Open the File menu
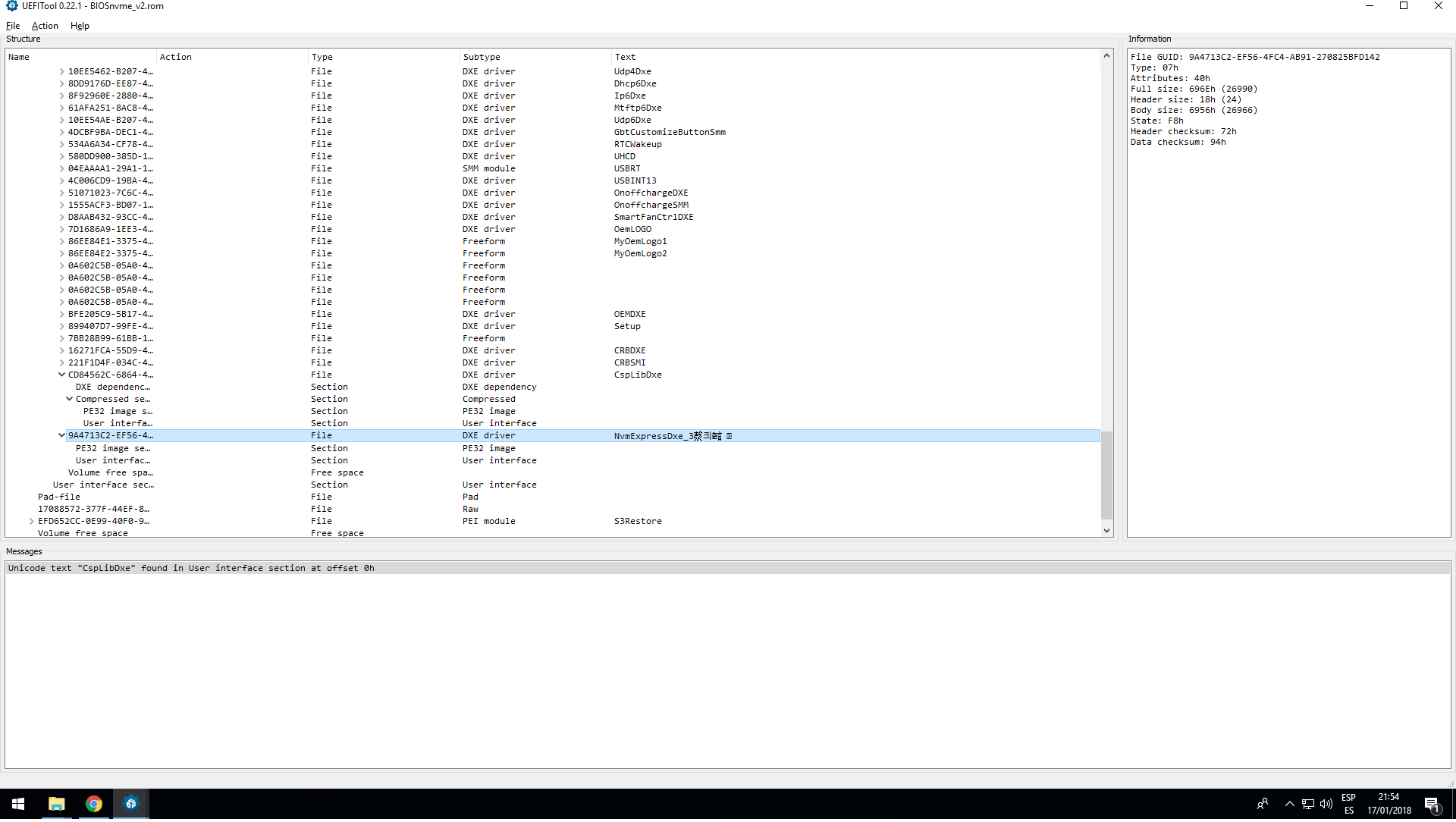This screenshot has height=822, width=1456. (13, 26)
